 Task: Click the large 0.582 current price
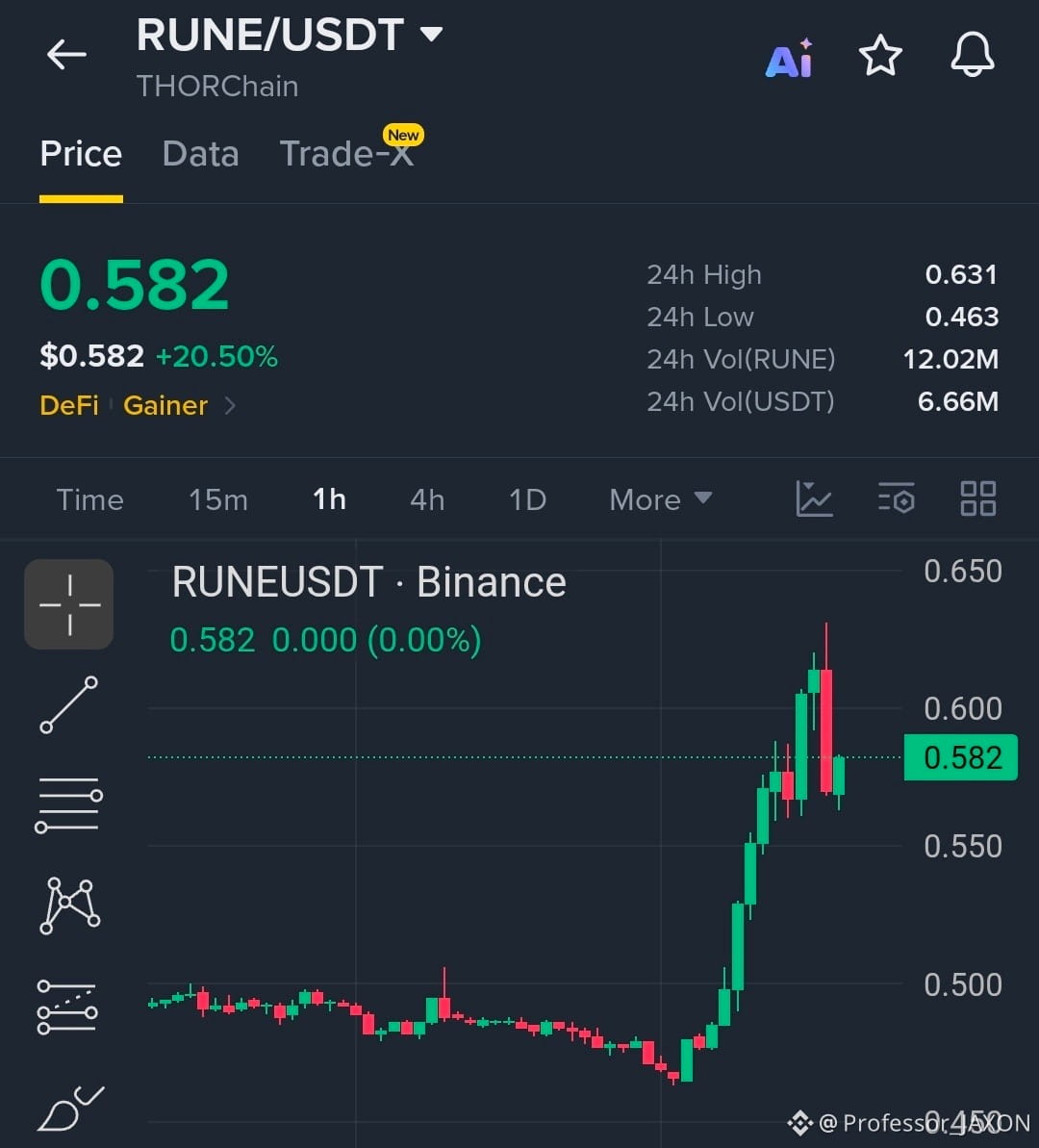pos(135,284)
